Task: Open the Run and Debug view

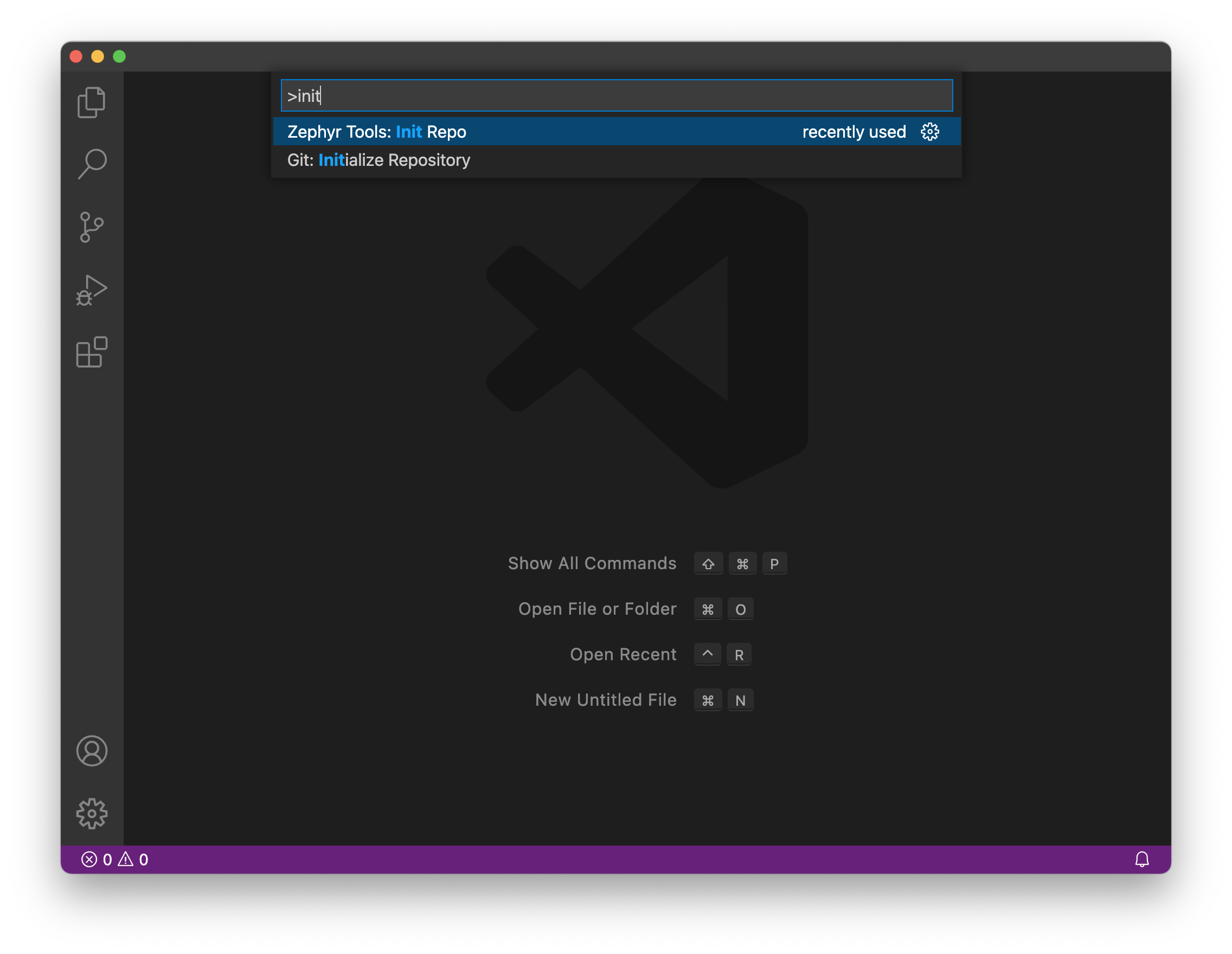Action: coord(92,291)
